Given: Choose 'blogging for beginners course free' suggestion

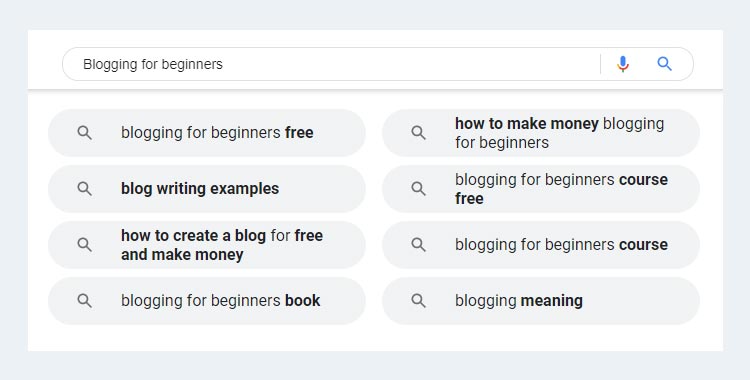Looking at the screenshot, I should 541,189.
